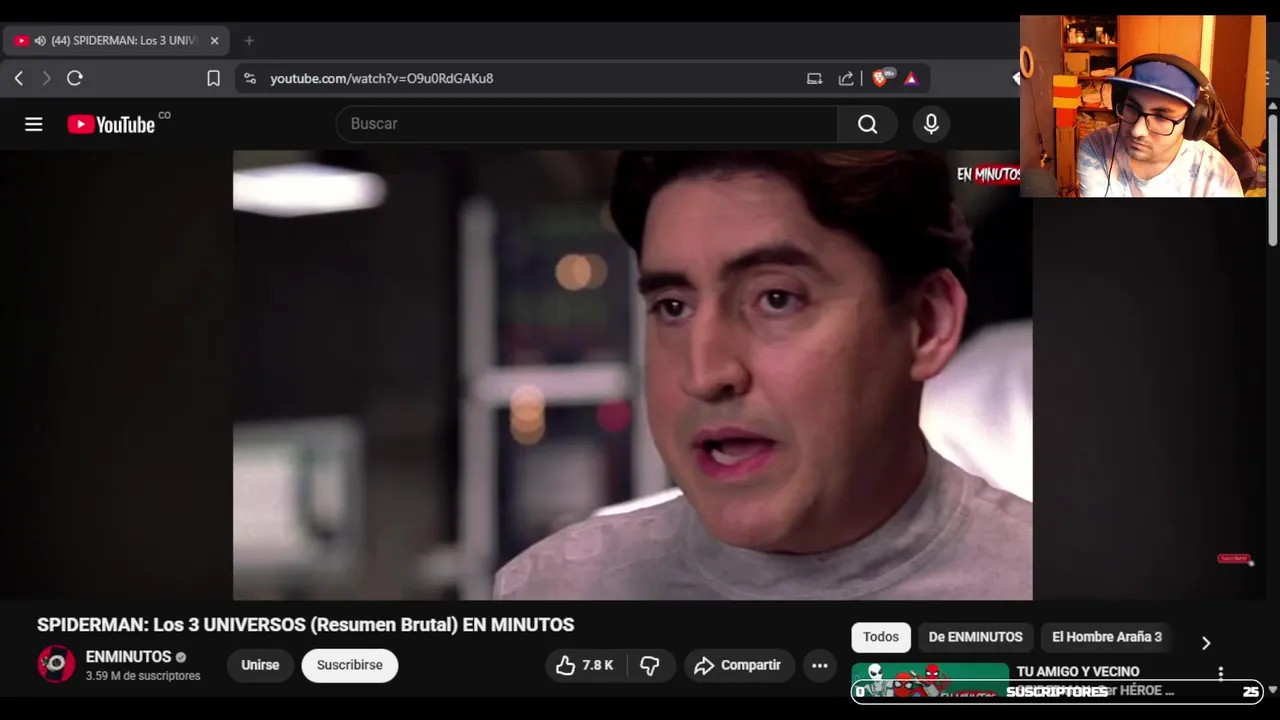Open the YouTube hamburger guide menu
This screenshot has height=720, width=1280.
(34, 124)
